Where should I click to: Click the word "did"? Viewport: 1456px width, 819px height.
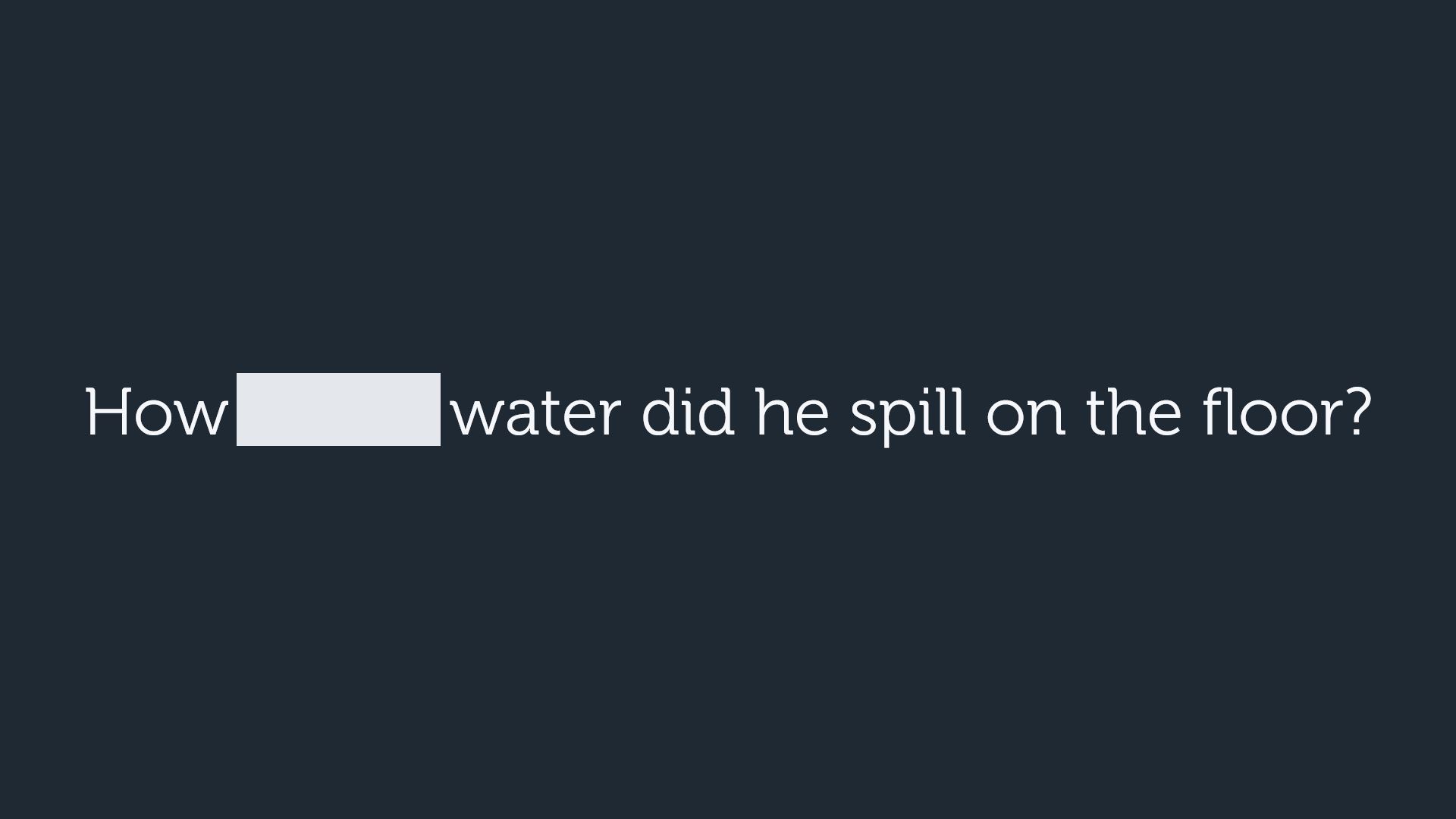688,413
